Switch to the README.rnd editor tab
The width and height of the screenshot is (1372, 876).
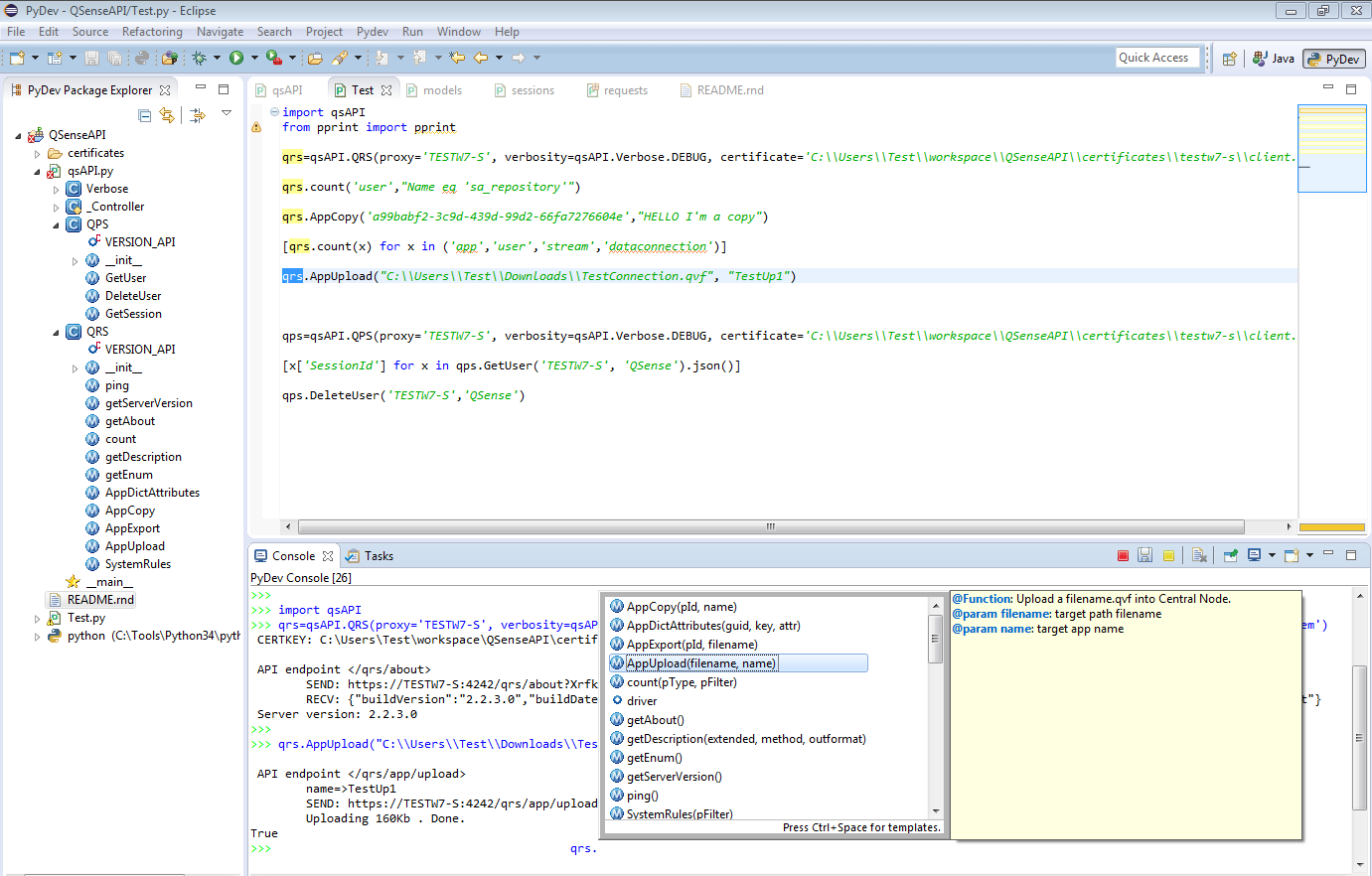click(x=721, y=90)
